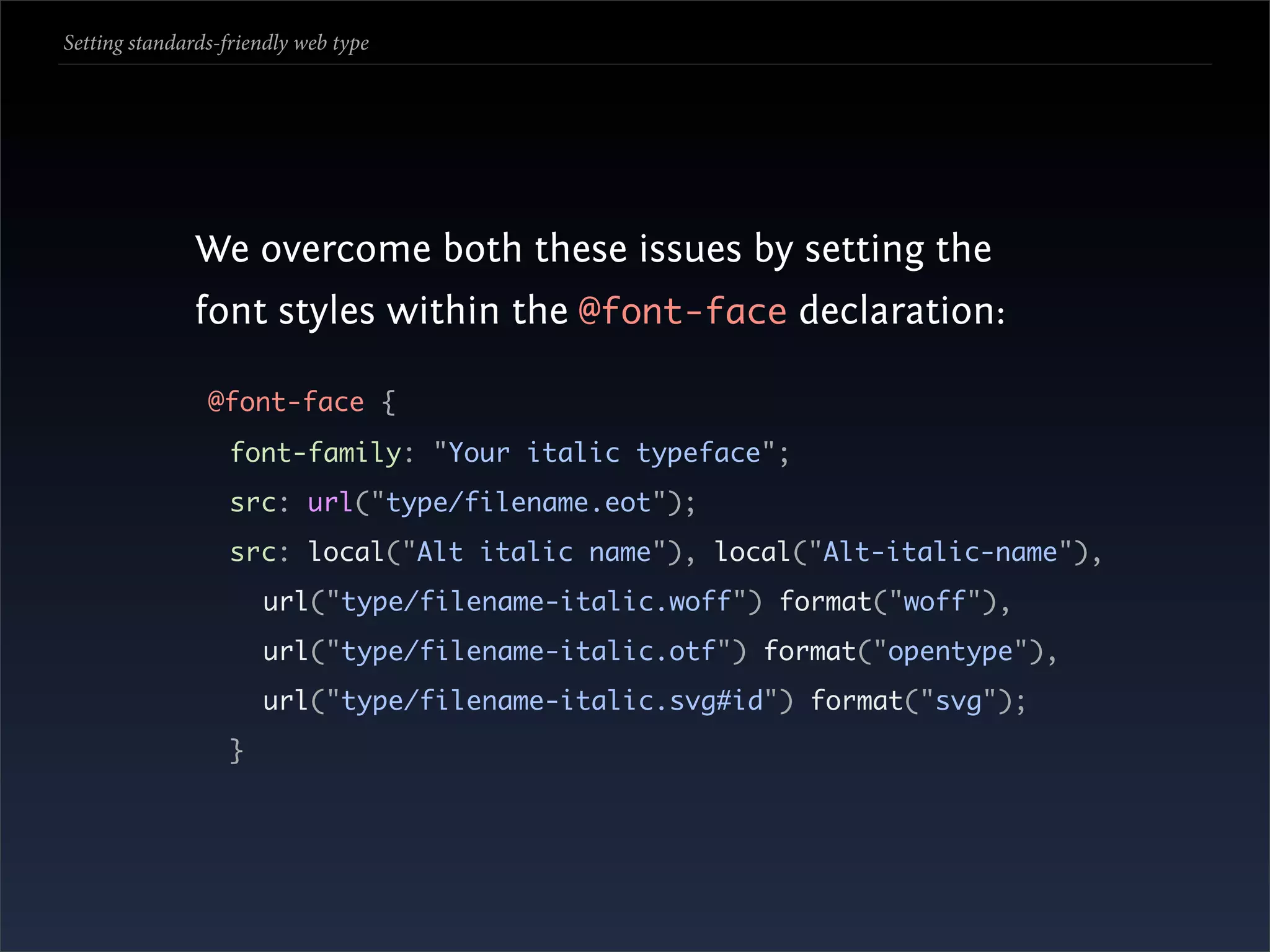Click the string "Your italic typeface"
The image size is (1270, 952).
click(605, 454)
